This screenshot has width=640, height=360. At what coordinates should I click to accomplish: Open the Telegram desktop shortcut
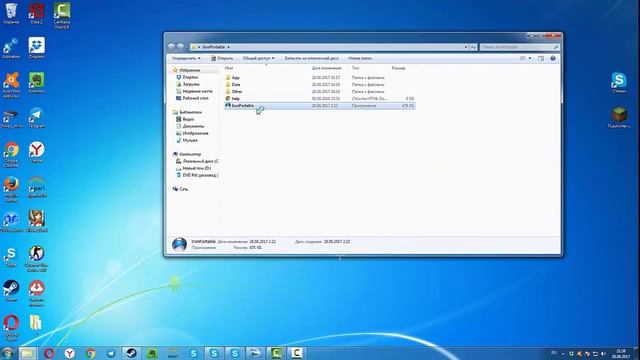tap(36, 118)
